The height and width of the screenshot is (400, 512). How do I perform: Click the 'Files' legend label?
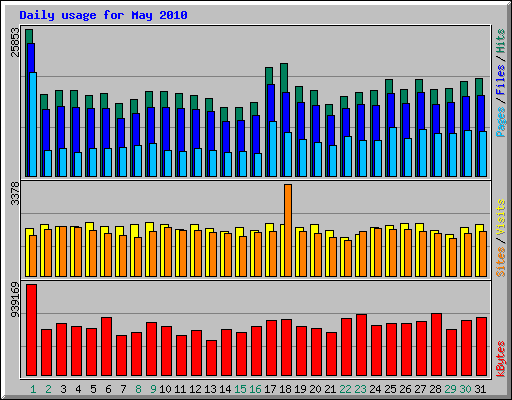(x=501, y=80)
